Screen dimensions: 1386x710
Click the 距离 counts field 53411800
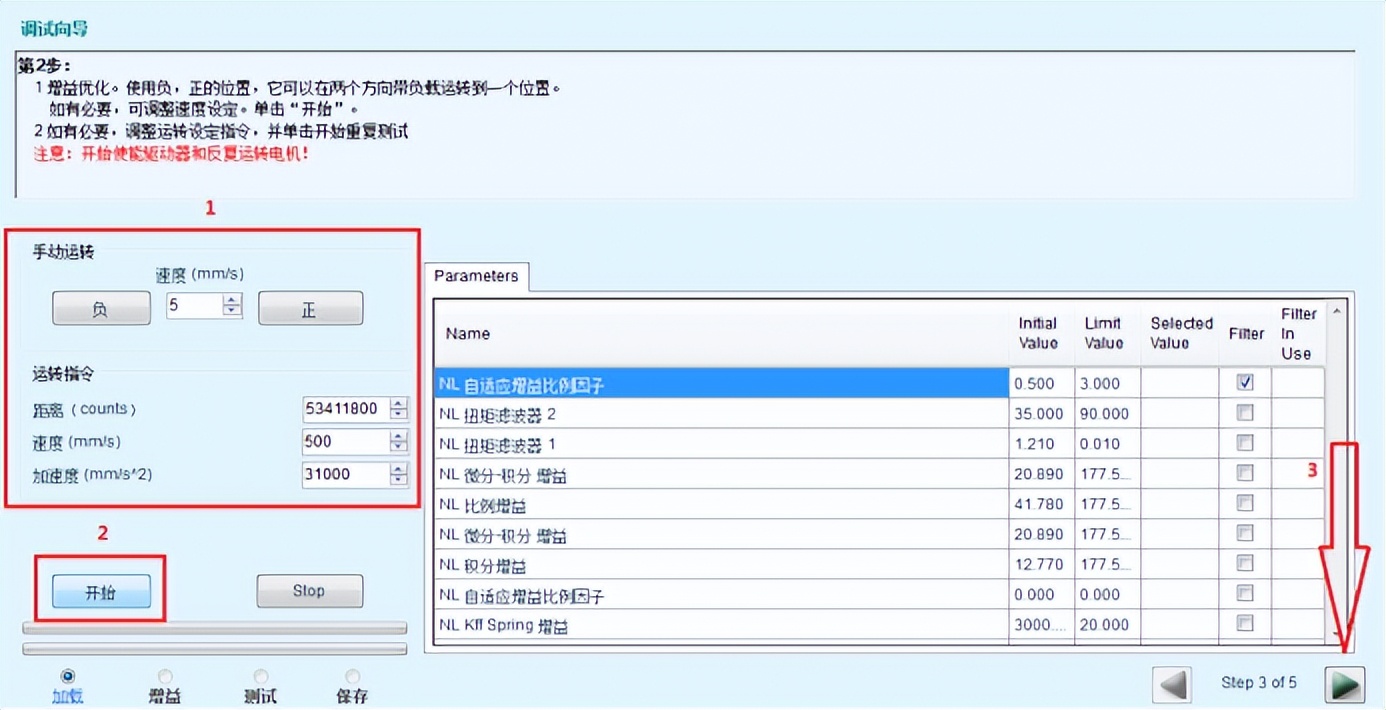pyautogui.click(x=346, y=409)
